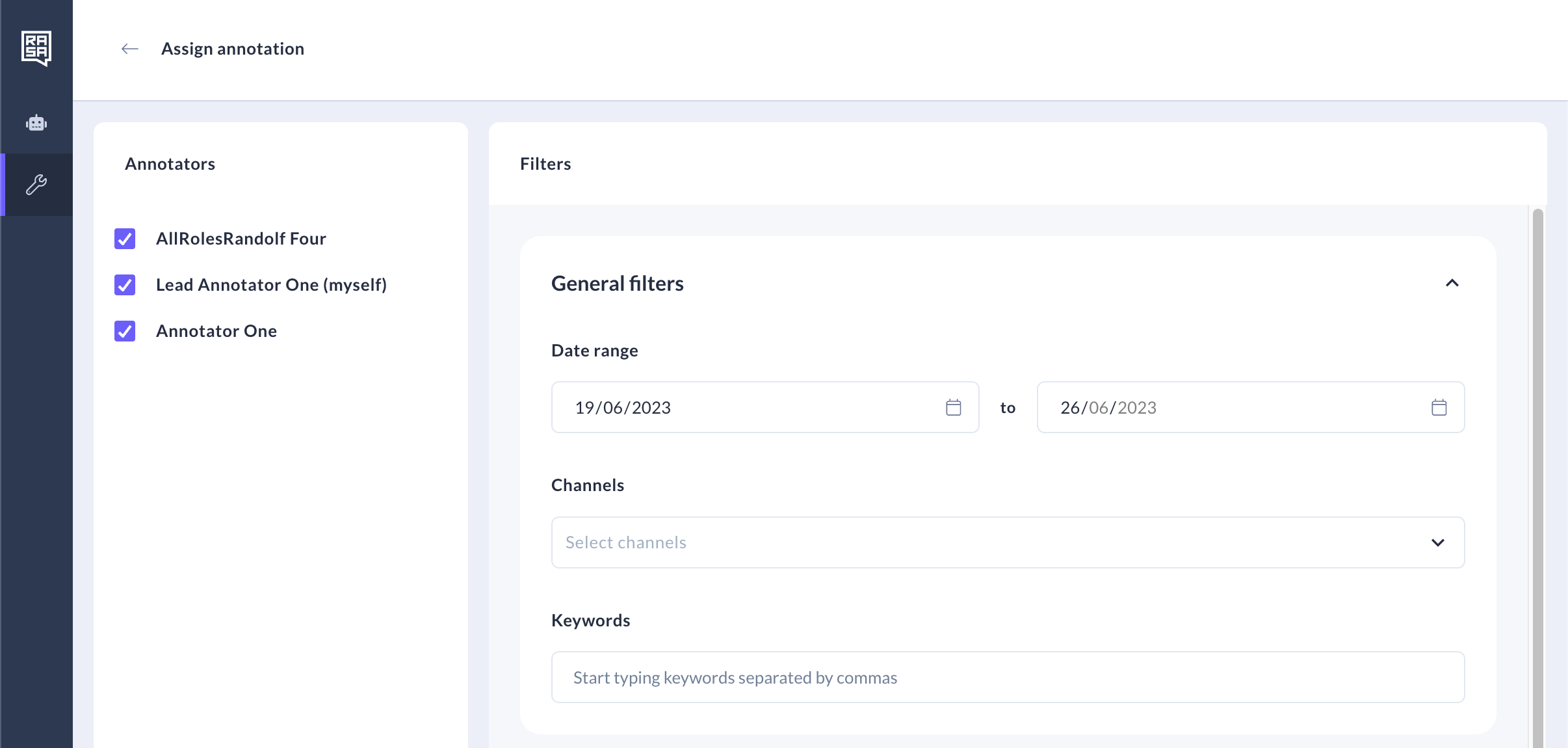Image resolution: width=1568 pixels, height=748 pixels.
Task: Click the Lead Annotator One label
Action: coord(271,285)
